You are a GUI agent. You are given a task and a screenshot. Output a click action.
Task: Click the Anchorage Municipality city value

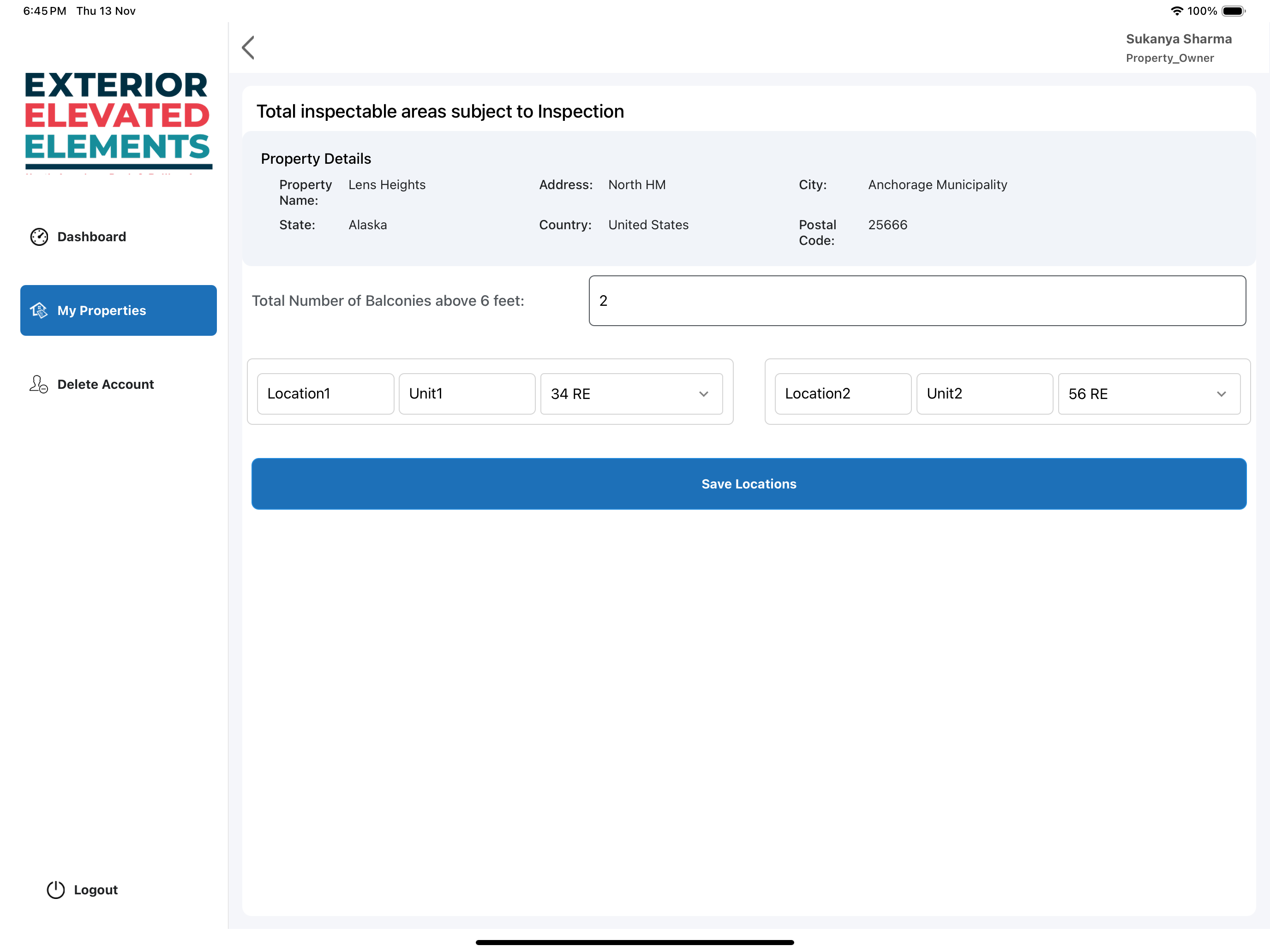click(x=938, y=185)
